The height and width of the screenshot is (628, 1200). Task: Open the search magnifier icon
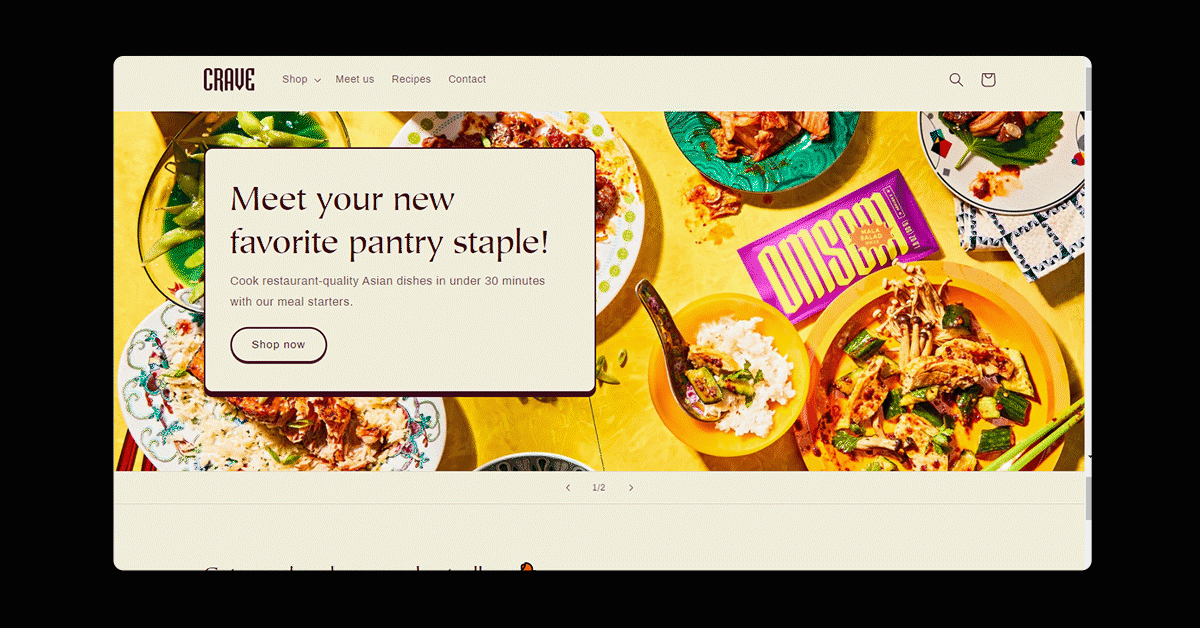pyautogui.click(x=956, y=80)
